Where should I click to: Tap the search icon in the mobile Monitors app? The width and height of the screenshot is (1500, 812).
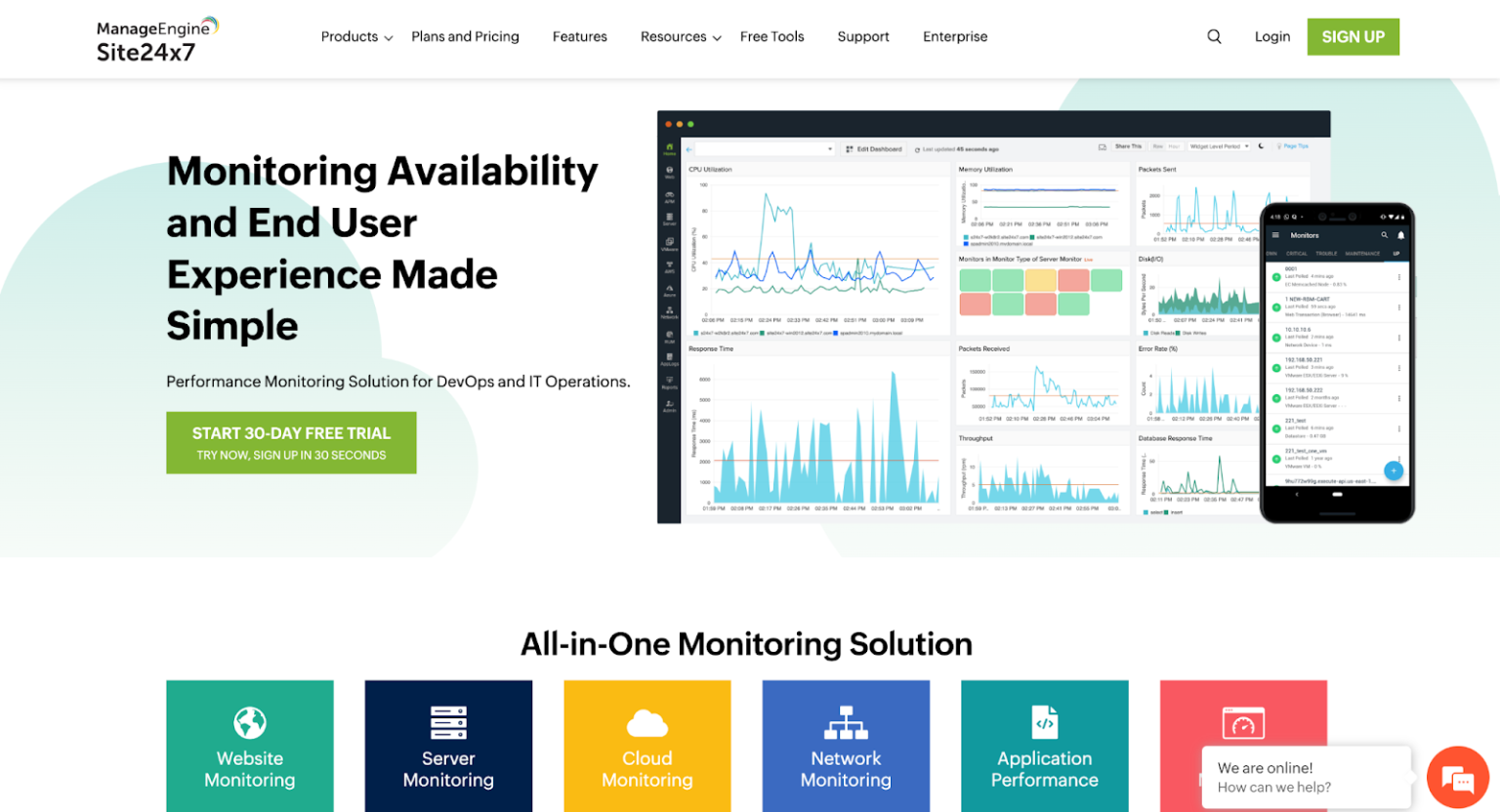[x=1385, y=235]
